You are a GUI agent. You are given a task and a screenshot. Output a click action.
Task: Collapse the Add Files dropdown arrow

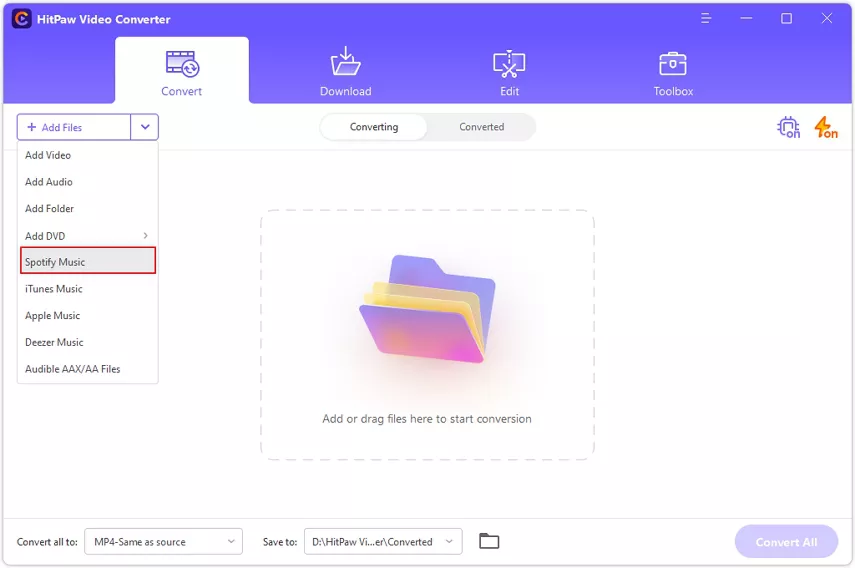(144, 127)
